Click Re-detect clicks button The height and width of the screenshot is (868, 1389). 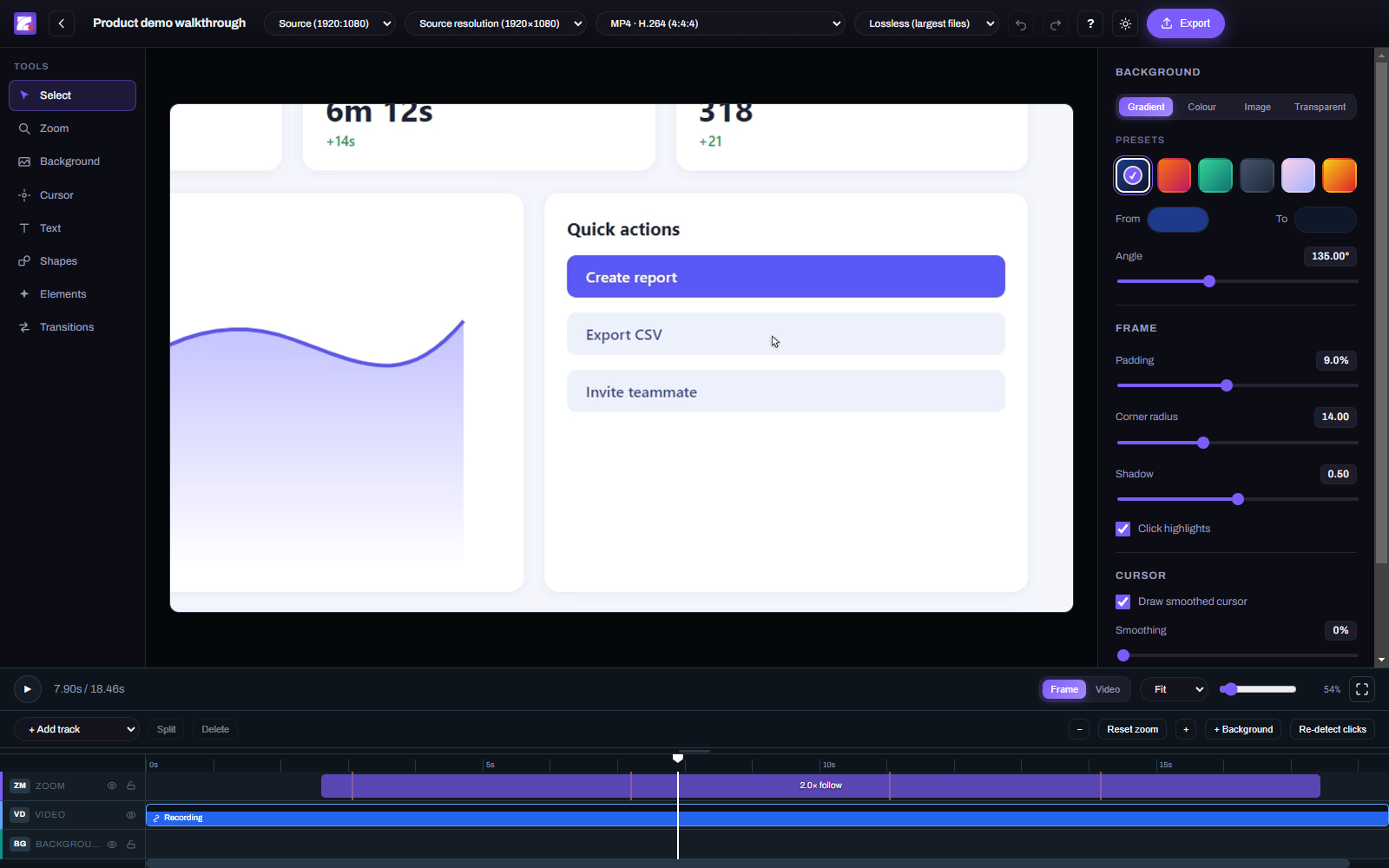1332,729
